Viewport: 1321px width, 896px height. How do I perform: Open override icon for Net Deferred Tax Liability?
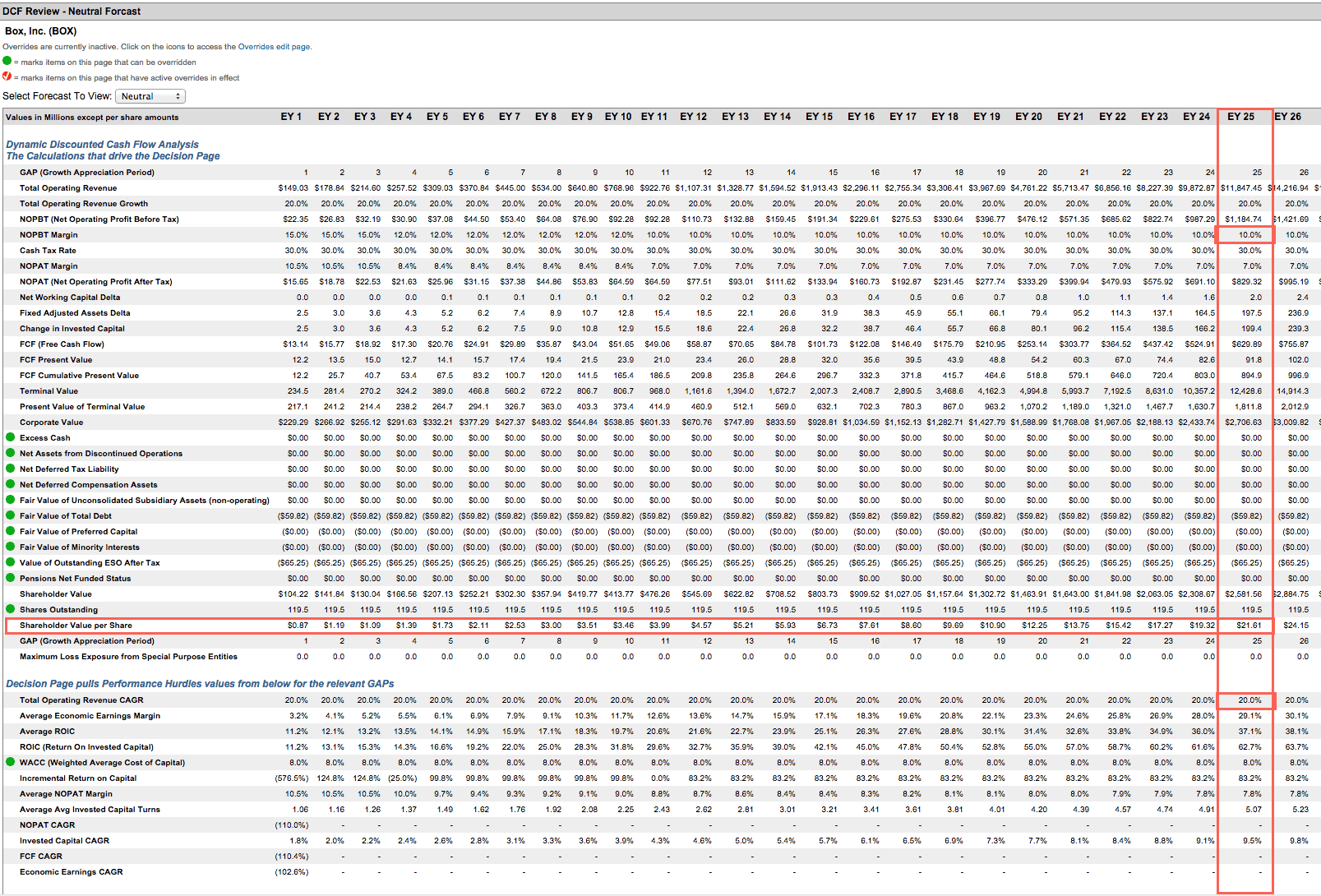point(11,469)
